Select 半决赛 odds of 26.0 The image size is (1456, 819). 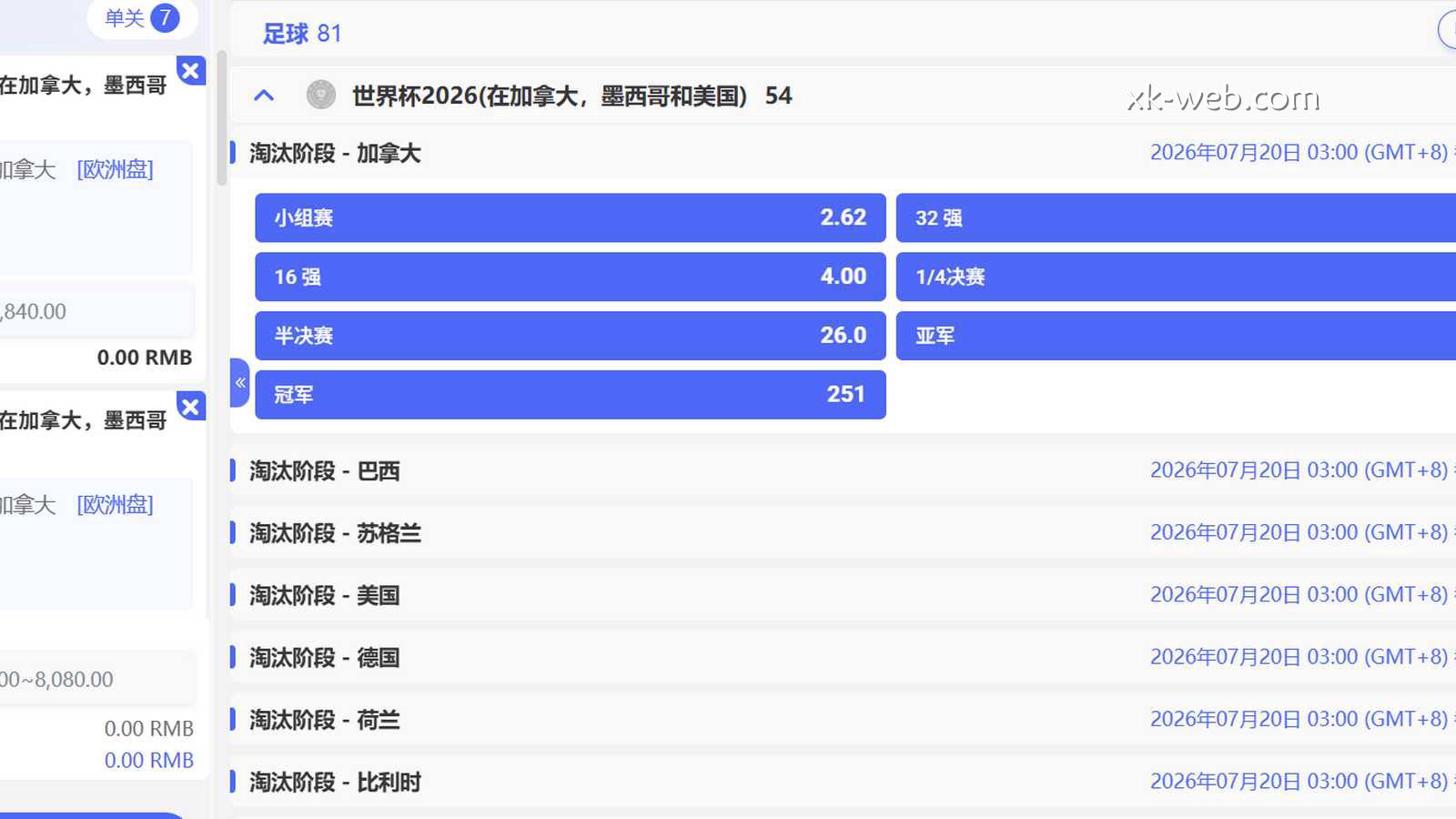coord(569,335)
